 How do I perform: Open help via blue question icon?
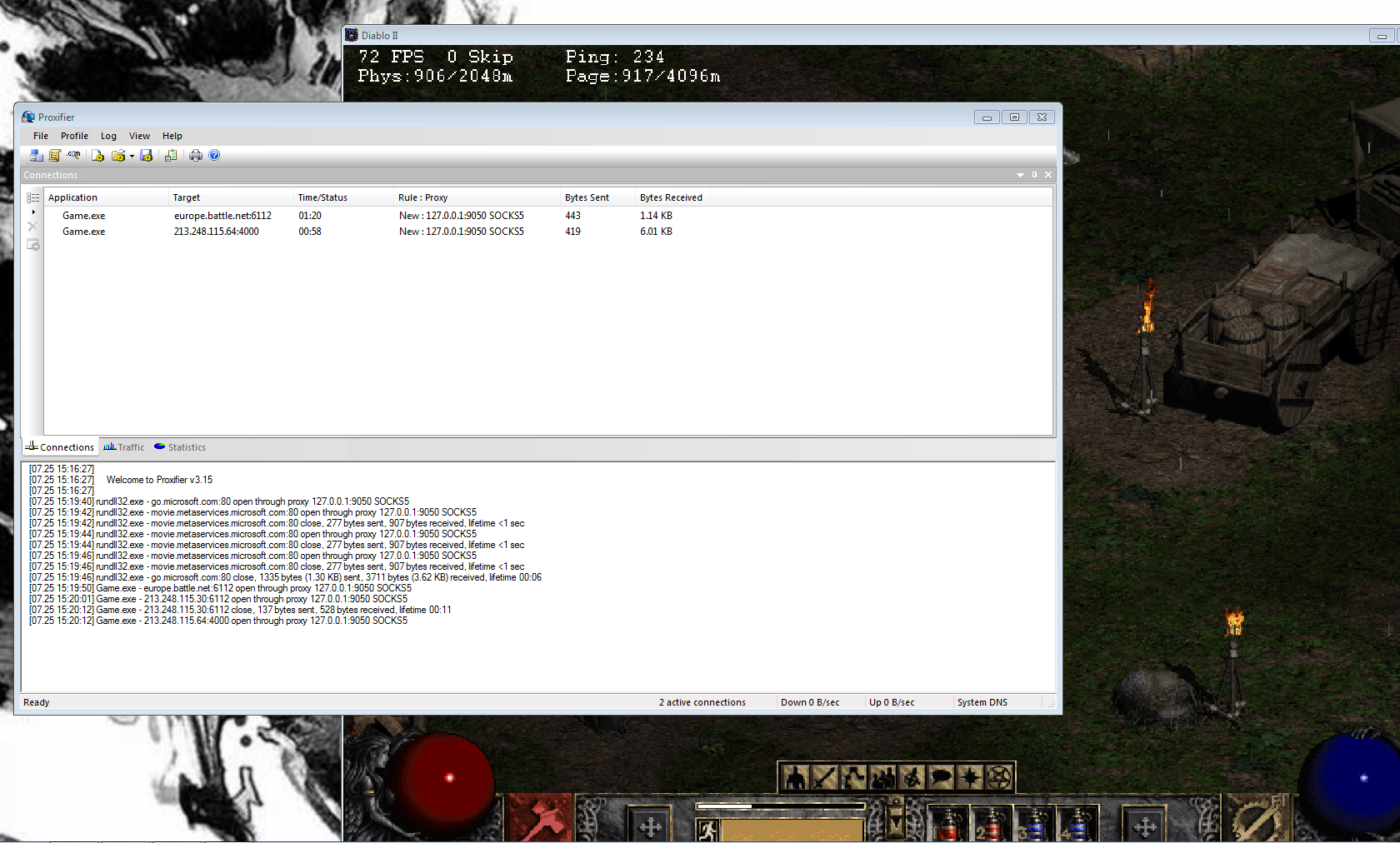[x=214, y=156]
